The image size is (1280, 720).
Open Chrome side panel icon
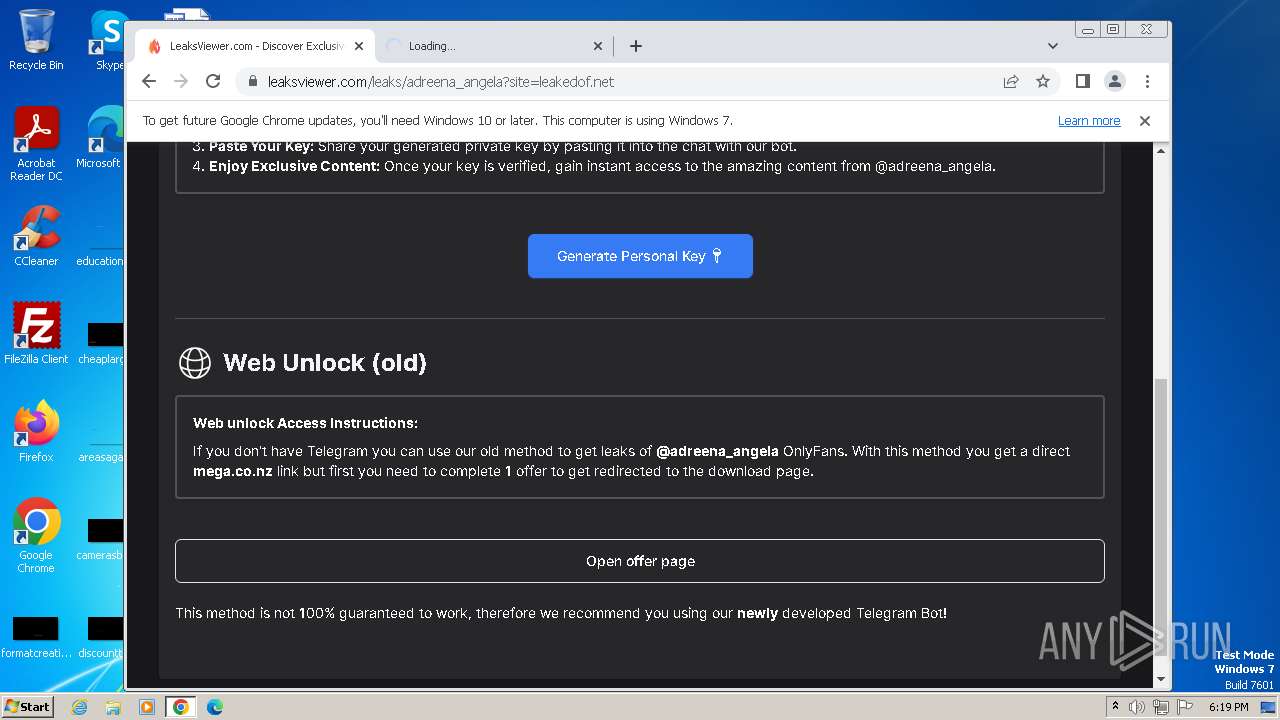coord(1082,81)
